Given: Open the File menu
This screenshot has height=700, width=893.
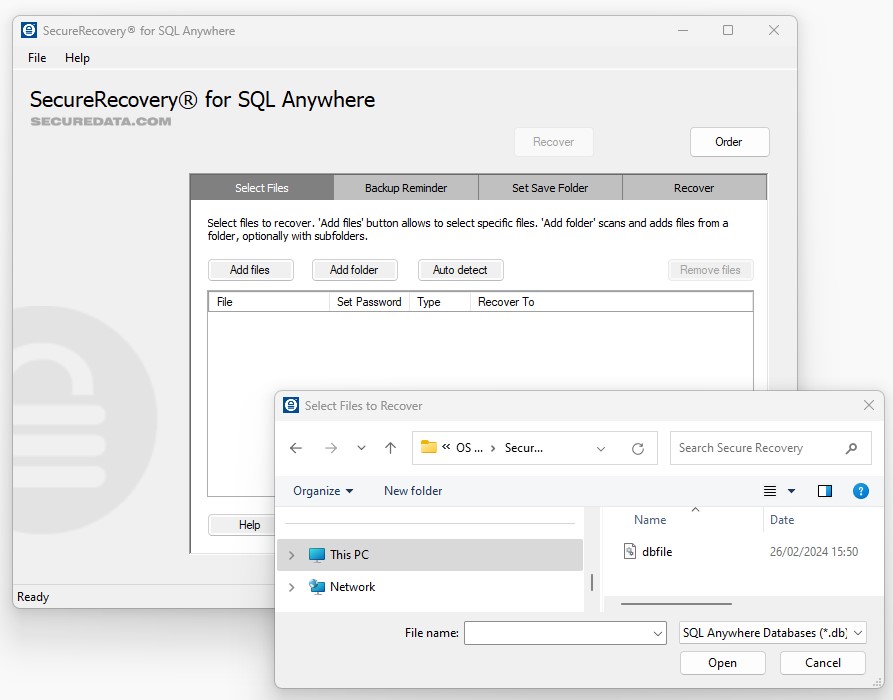Looking at the screenshot, I should [37, 58].
